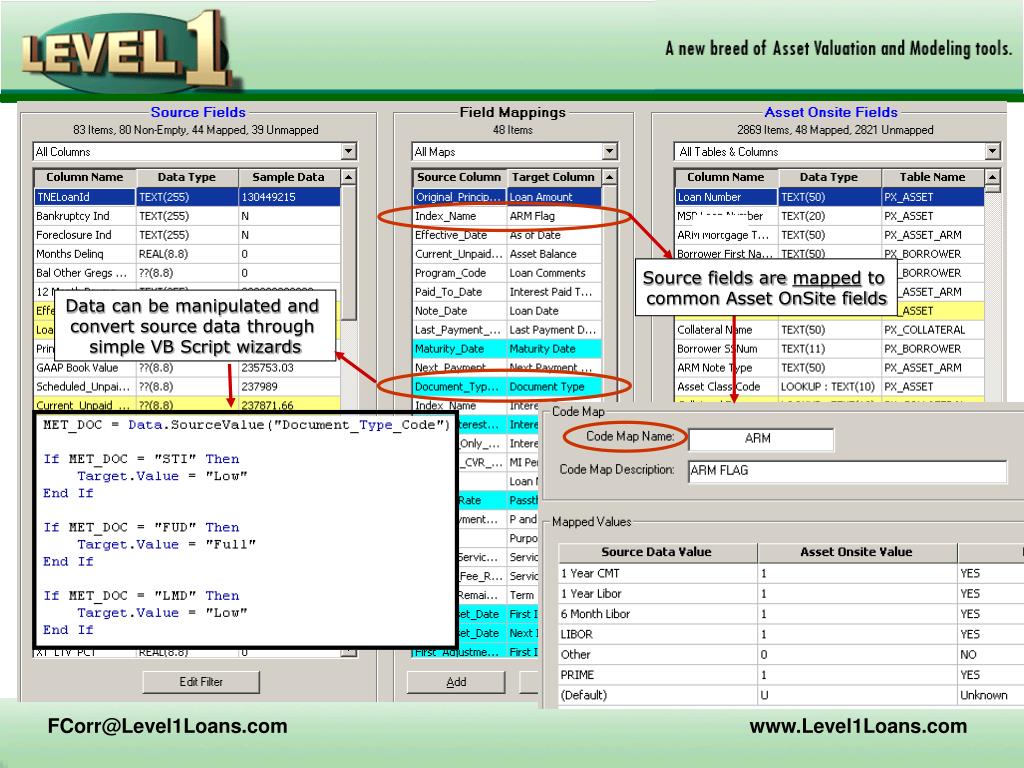Click scroll-up arrow of Source Fields list
Screen dimensions: 1024x768
(x=349, y=177)
